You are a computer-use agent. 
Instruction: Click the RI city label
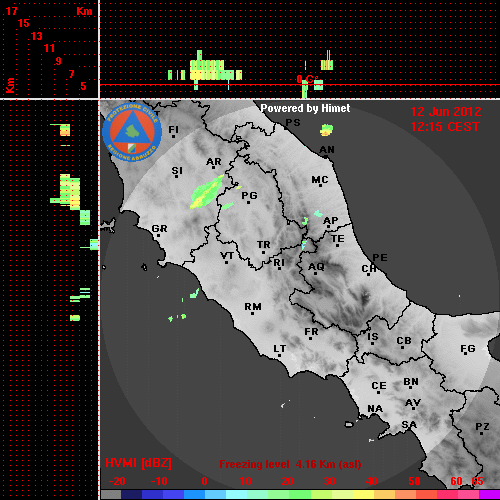pos(279,263)
